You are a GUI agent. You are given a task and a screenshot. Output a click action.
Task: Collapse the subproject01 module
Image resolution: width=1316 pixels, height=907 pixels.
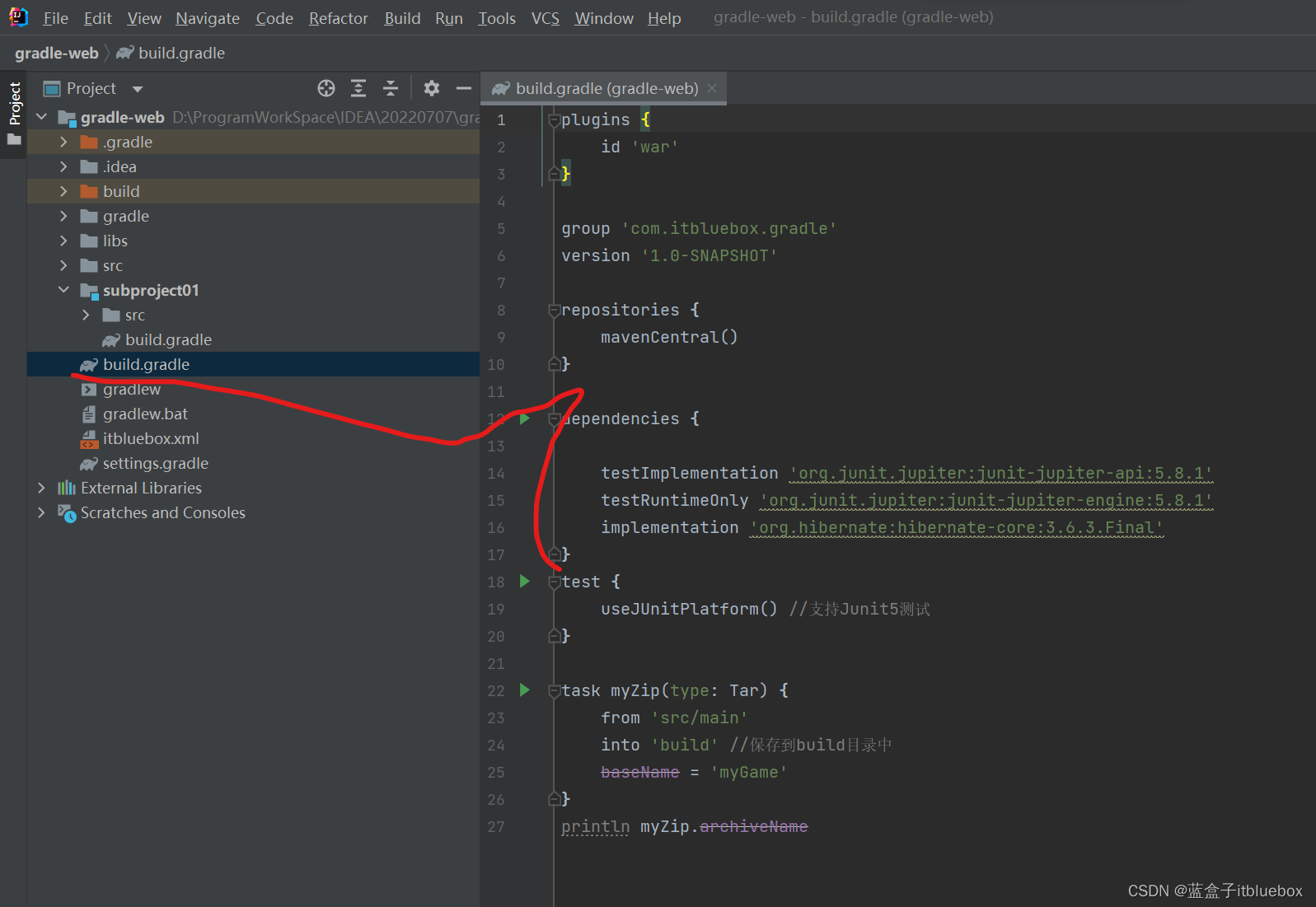coord(63,290)
